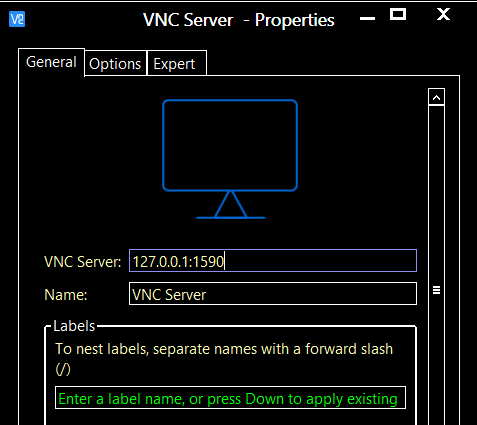Viewport: 477px width, 425px height.
Task: Click the VNC logo icon in title bar
Action: tap(17, 19)
